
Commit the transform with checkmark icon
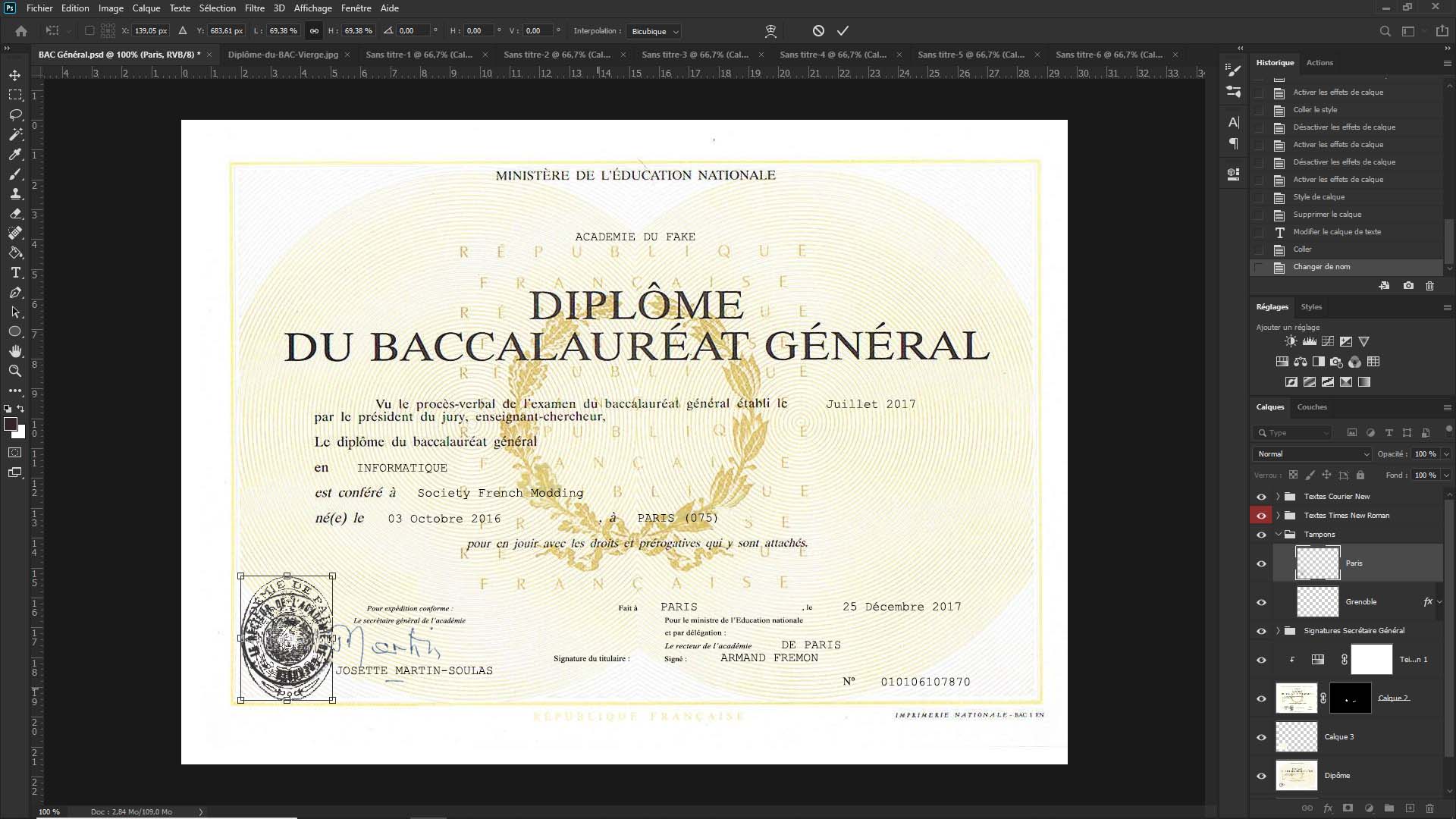click(x=843, y=31)
